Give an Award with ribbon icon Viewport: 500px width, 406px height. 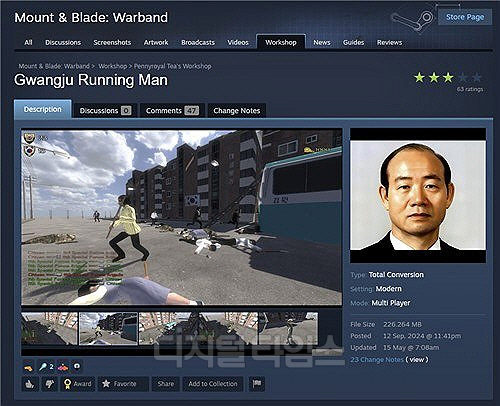(78, 384)
